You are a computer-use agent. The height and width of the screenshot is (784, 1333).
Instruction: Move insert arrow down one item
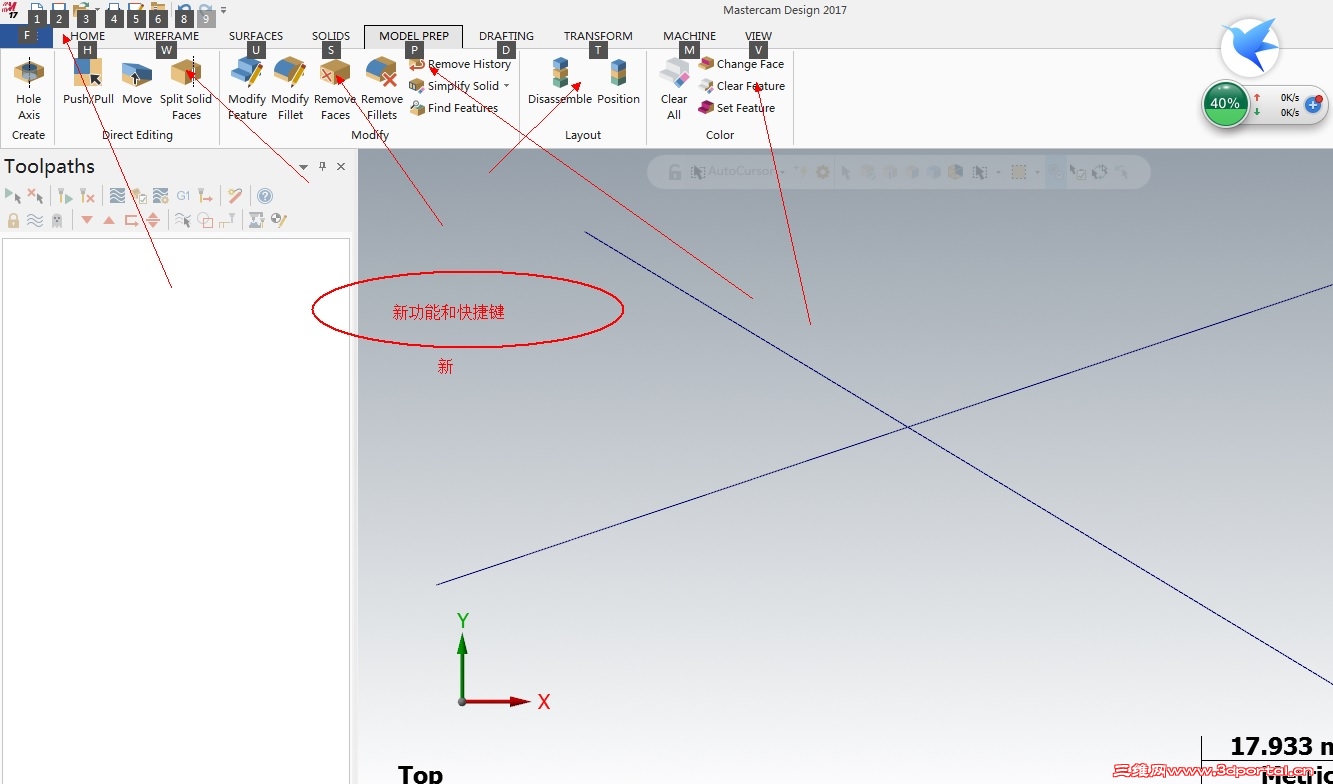(x=87, y=220)
